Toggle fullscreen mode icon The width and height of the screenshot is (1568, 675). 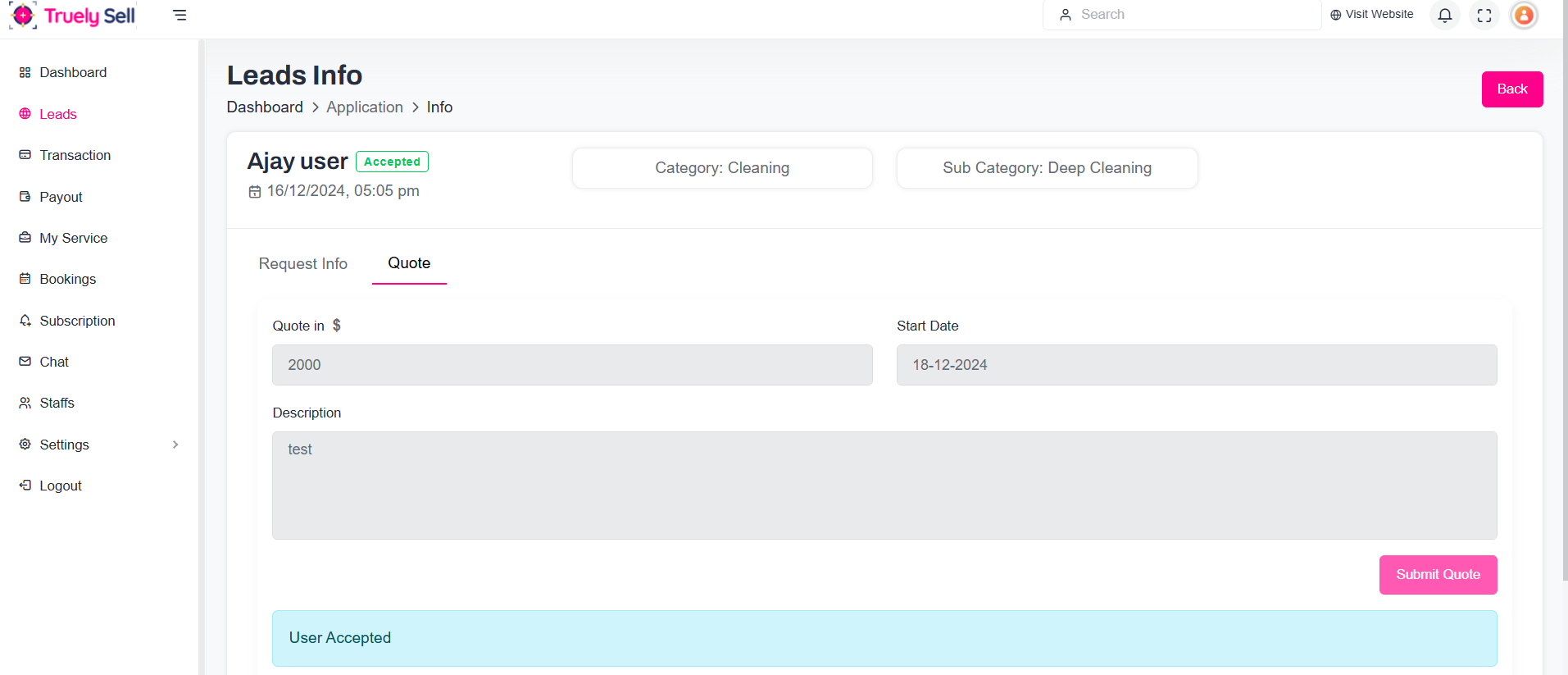pos(1484,15)
